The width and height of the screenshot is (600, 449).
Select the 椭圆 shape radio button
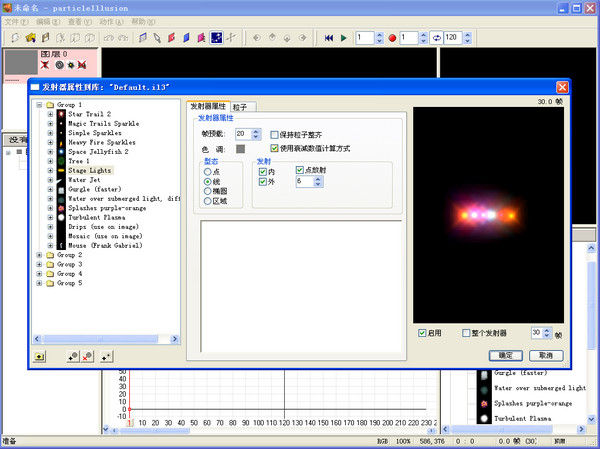coord(208,191)
